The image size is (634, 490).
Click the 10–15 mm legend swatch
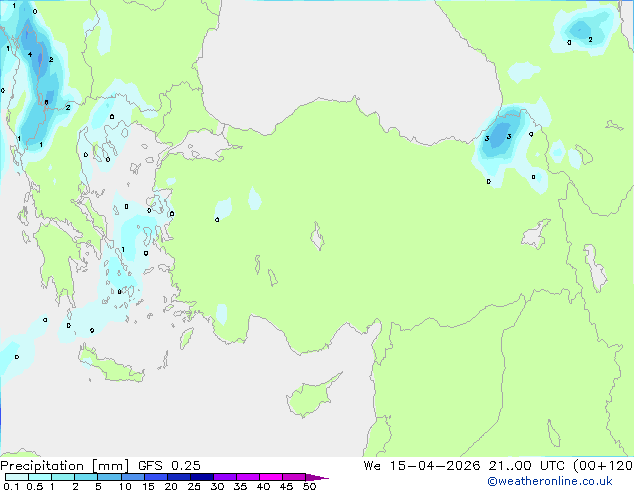133,477
